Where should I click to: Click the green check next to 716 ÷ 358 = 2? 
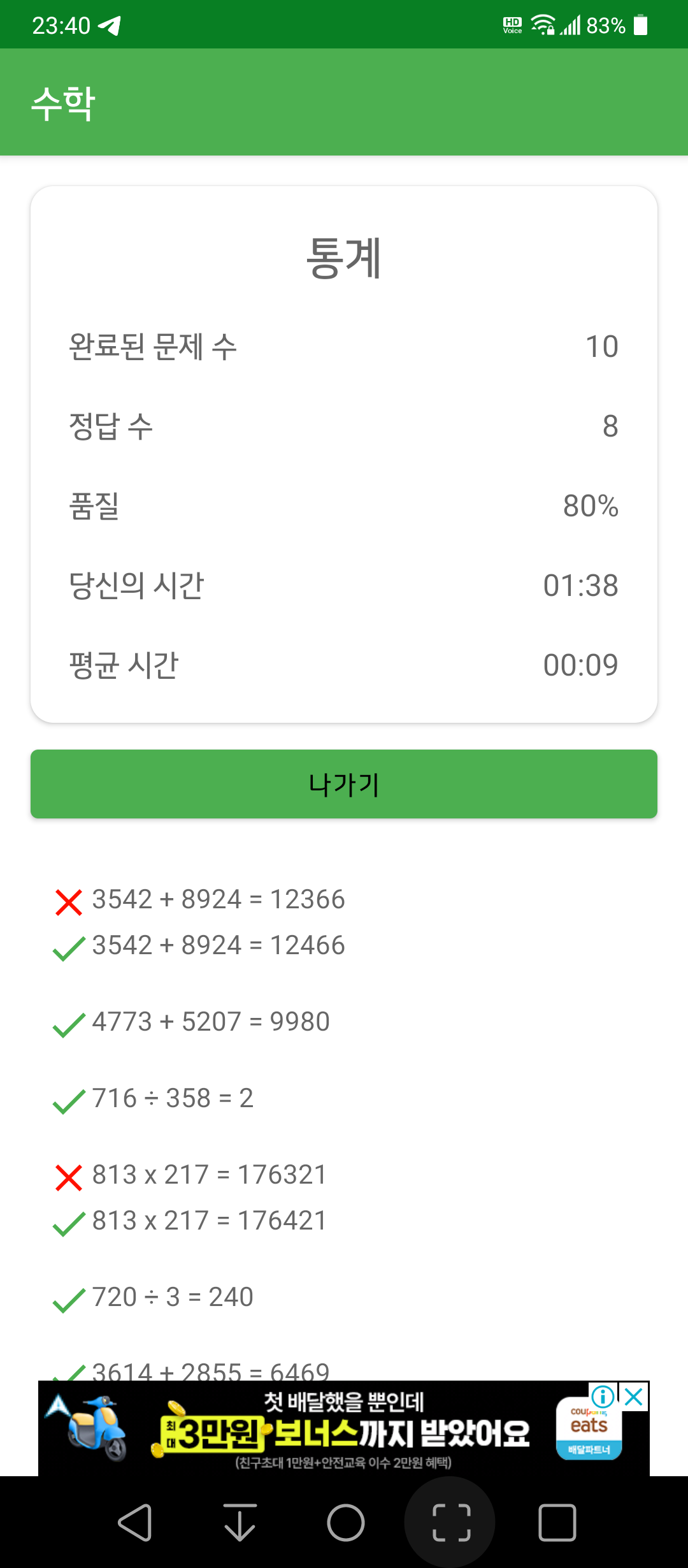point(69,1101)
